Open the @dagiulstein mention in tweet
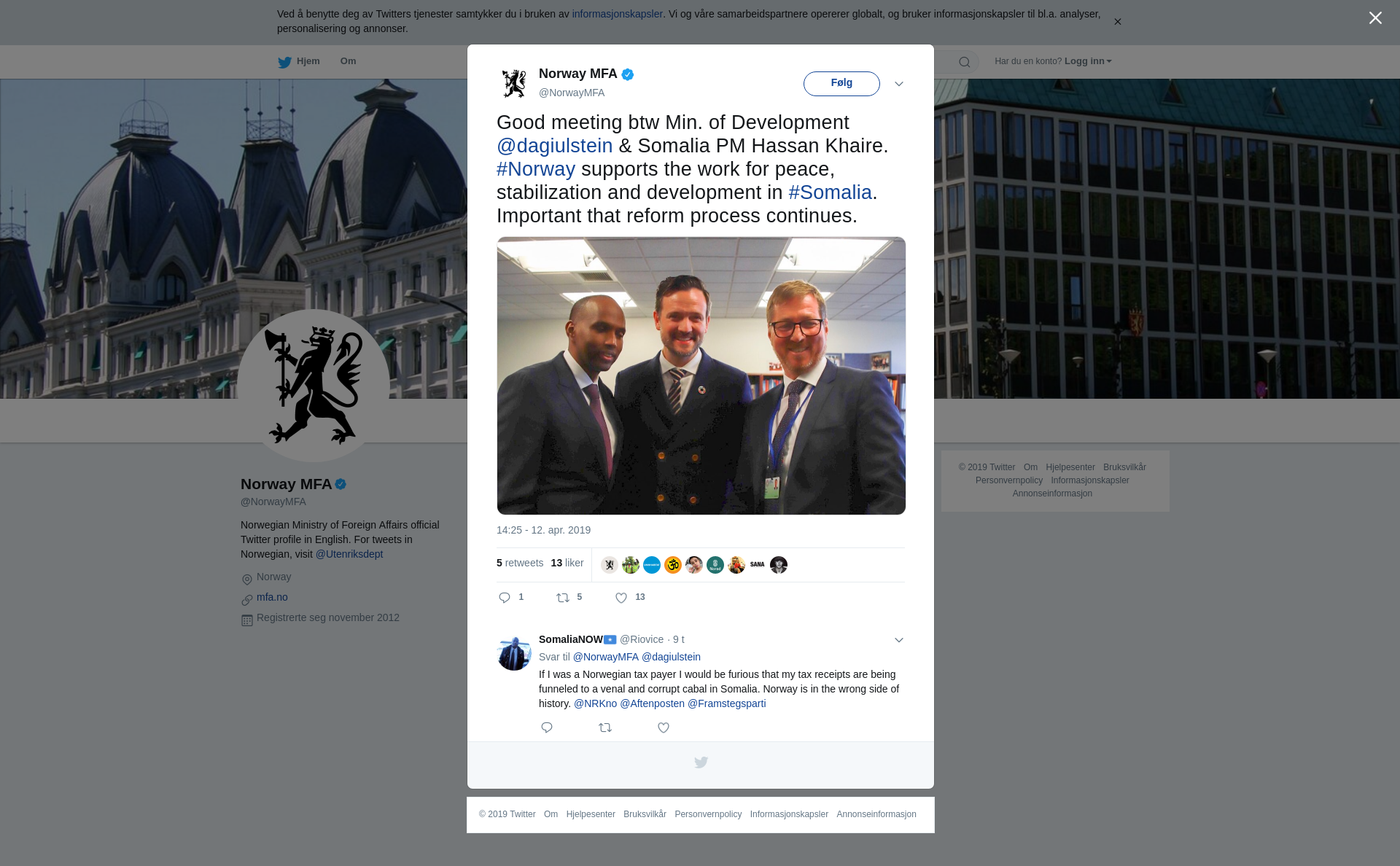This screenshot has height=866, width=1400. coord(554,146)
